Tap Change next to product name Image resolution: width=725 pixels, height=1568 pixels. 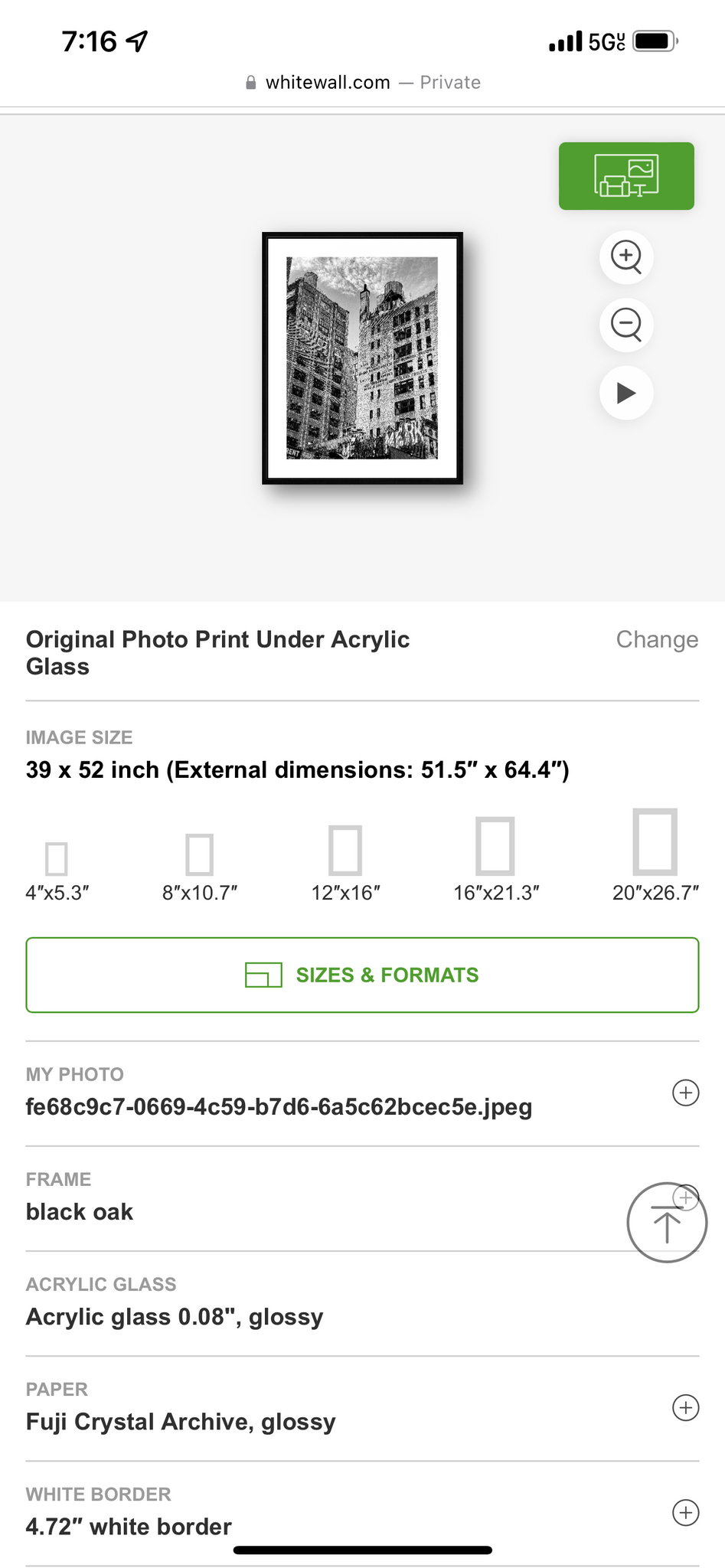(657, 639)
